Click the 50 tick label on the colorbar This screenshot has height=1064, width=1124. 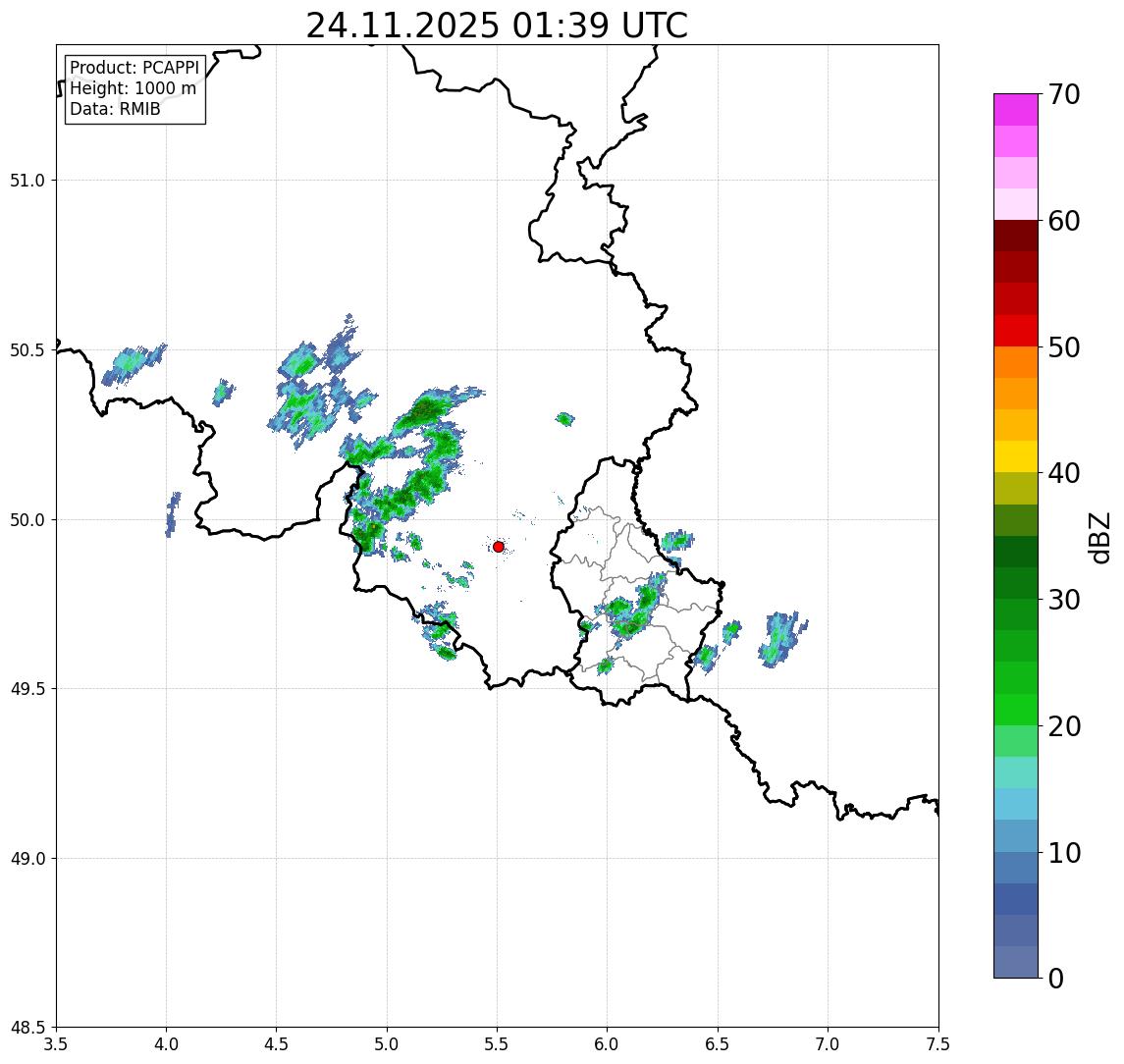(1063, 347)
